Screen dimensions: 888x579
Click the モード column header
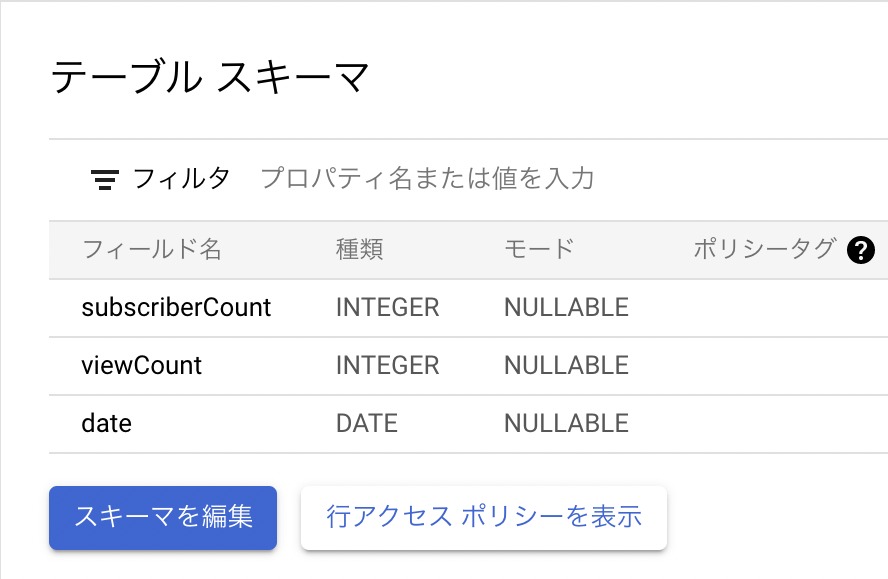click(x=539, y=249)
